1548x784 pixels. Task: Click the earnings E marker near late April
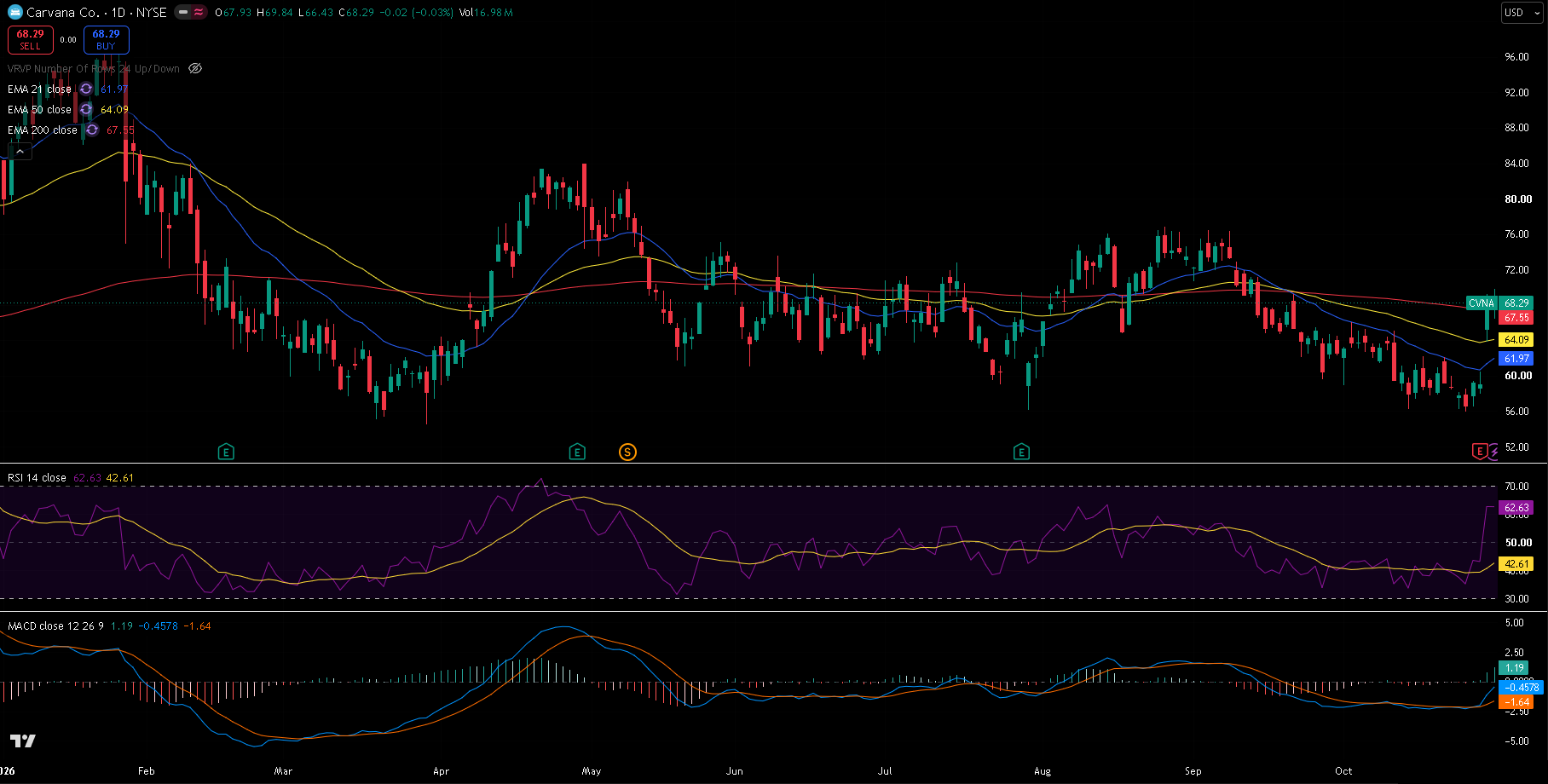(x=577, y=452)
